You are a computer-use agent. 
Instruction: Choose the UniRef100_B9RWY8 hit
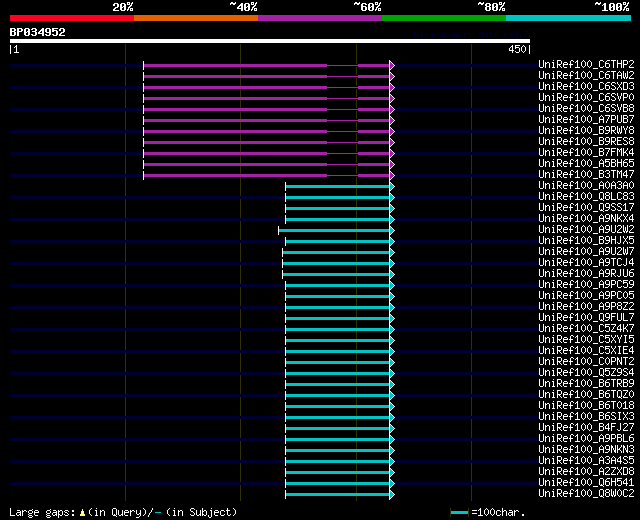(x=586, y=131)
